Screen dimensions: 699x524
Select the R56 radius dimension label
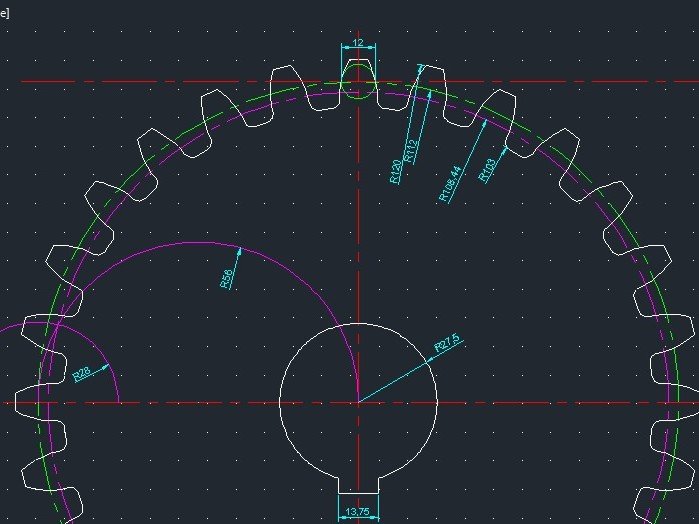226,278
